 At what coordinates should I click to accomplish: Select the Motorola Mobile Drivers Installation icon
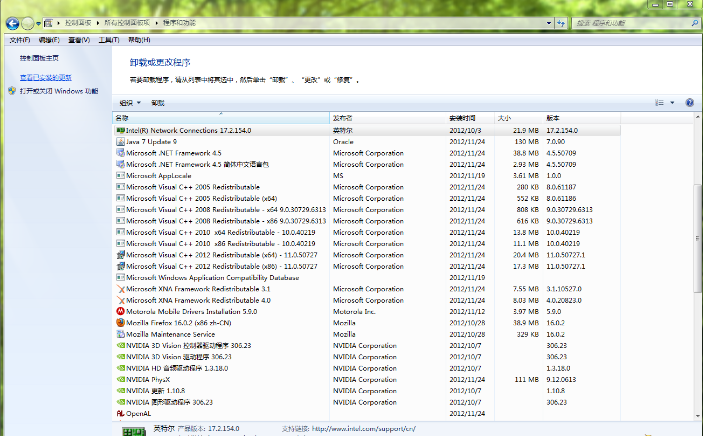tap(120, 311)
